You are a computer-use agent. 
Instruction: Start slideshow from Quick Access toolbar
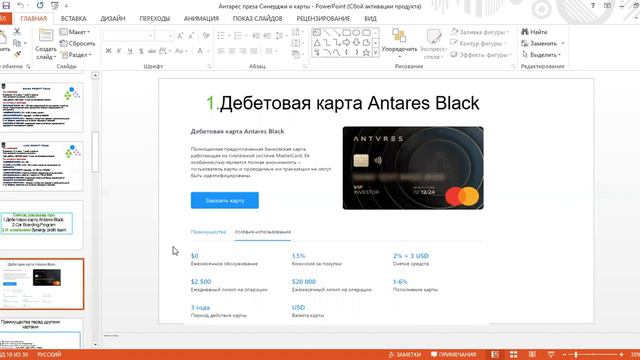[55, 5]
